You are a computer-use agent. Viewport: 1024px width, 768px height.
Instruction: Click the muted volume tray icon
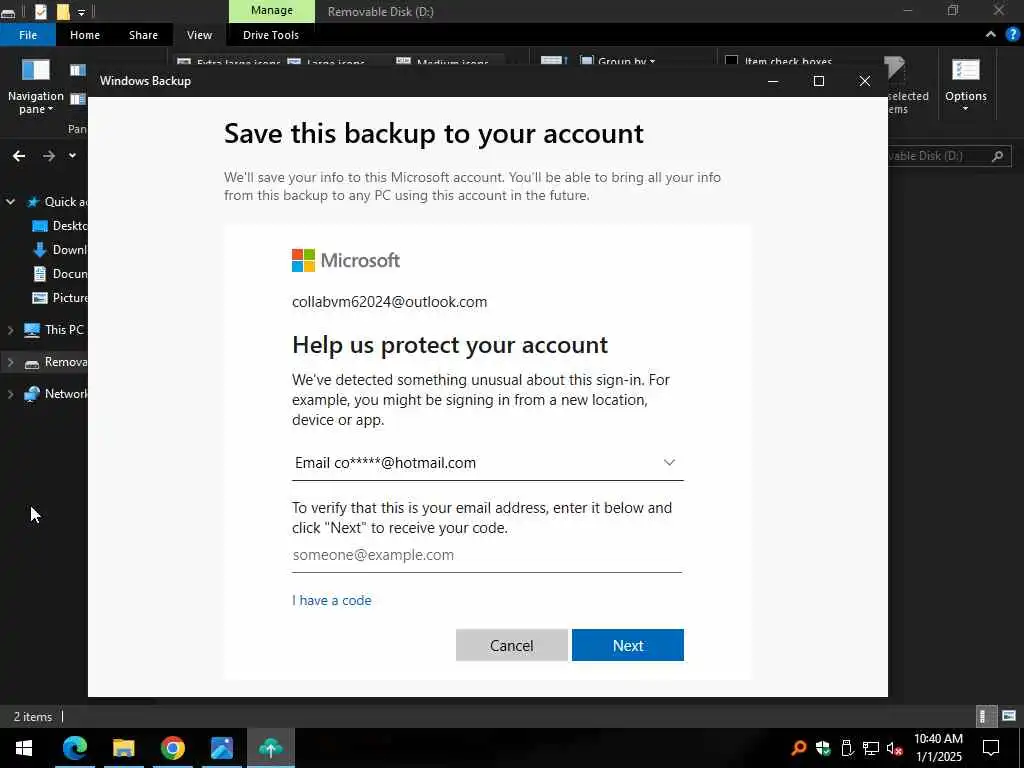(x=895, y=748)
